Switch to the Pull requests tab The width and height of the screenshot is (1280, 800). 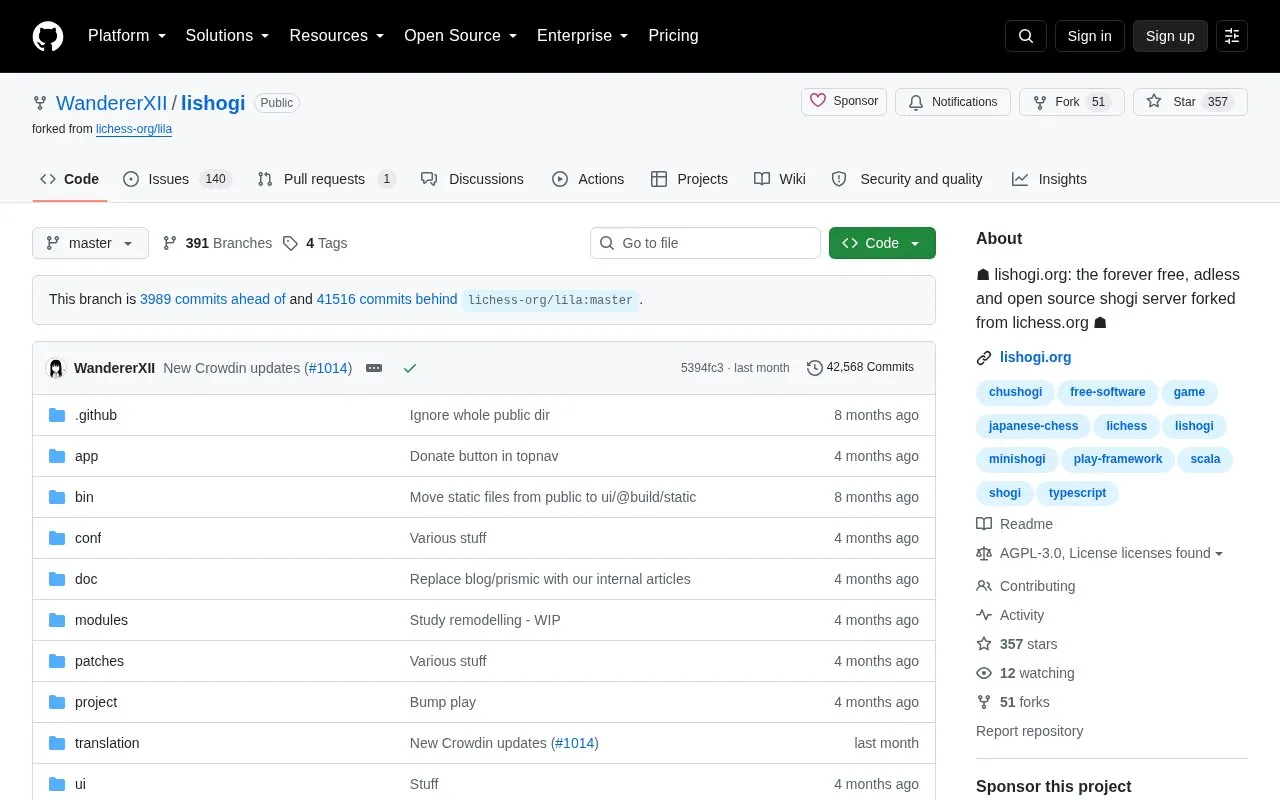click(326, 179)
